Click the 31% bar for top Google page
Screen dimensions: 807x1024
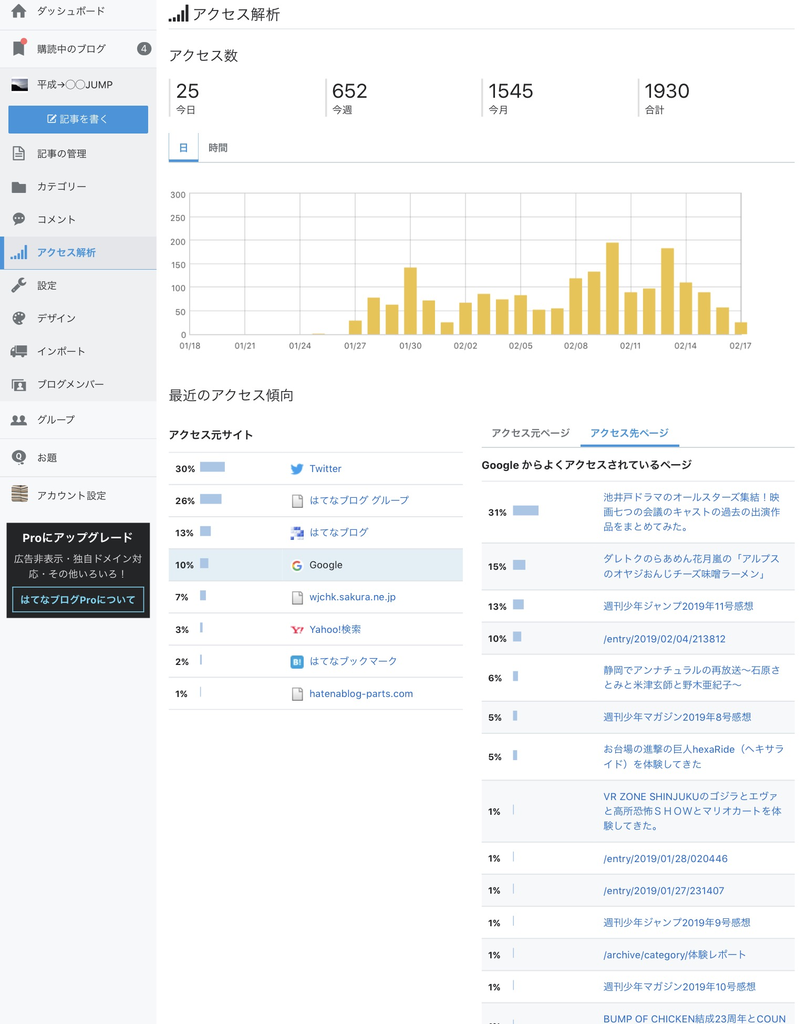click(526, 511)
